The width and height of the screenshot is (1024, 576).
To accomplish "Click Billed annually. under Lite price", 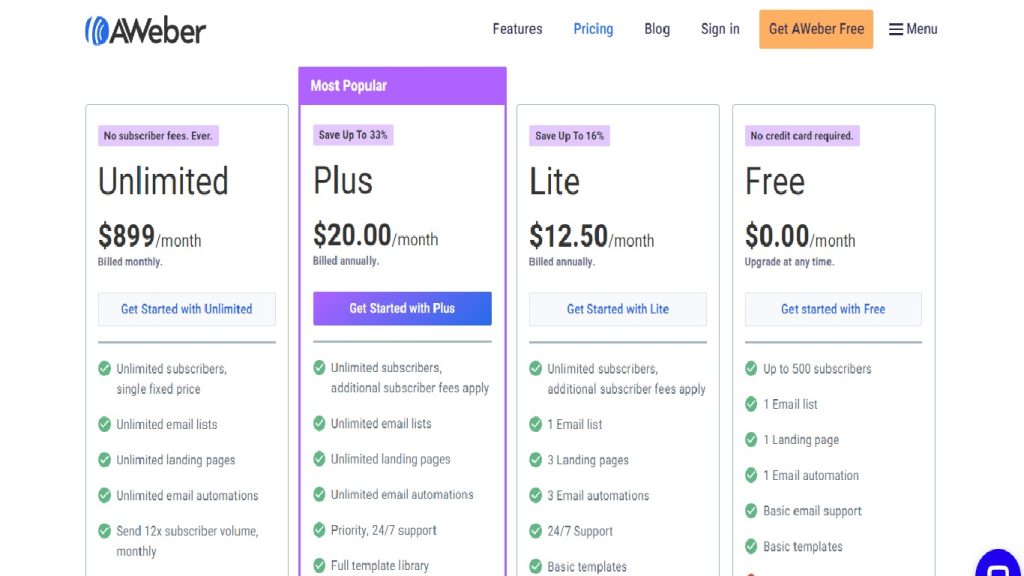I will [562, 262].
